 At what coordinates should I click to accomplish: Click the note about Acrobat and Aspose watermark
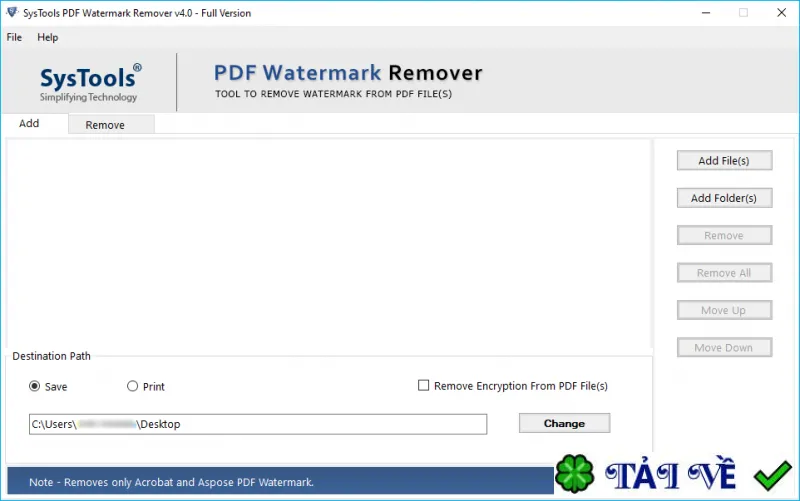pos(171,482)
